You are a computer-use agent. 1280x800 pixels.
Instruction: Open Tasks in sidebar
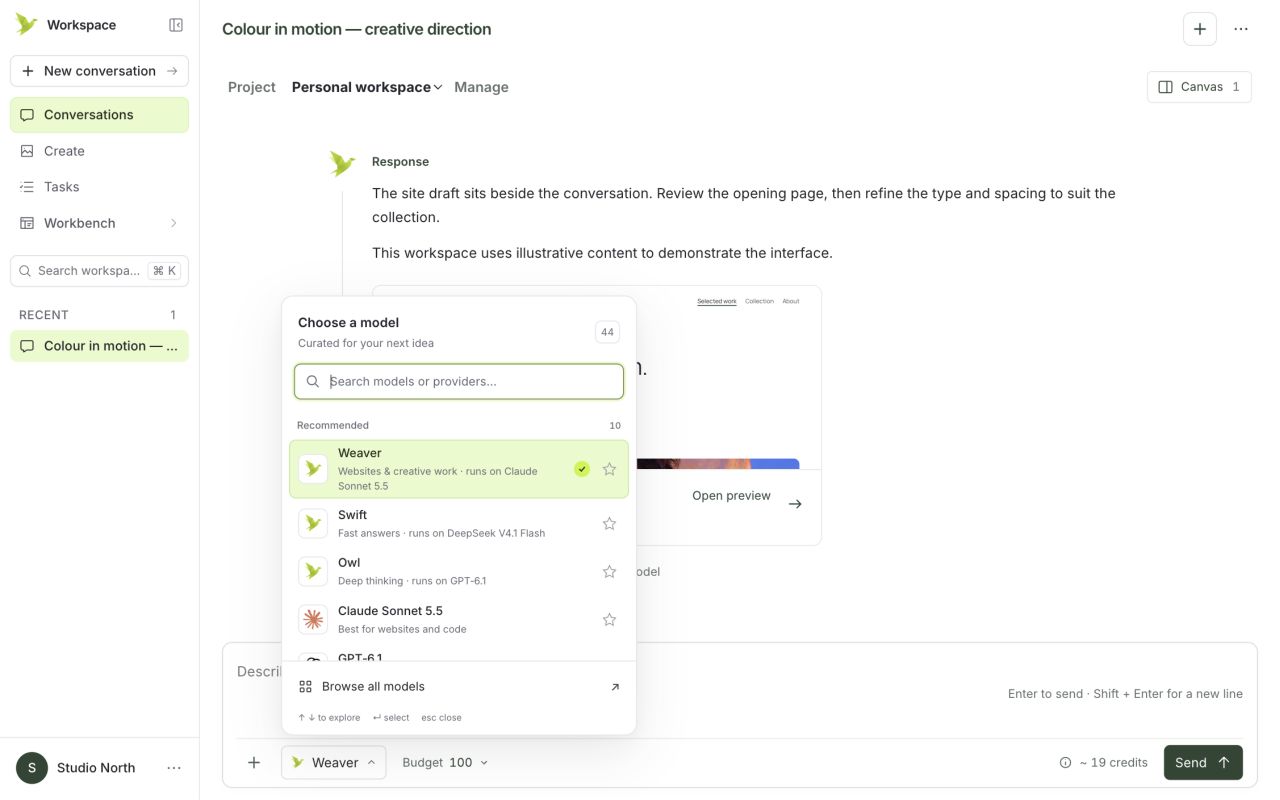[x=99, y=187]
